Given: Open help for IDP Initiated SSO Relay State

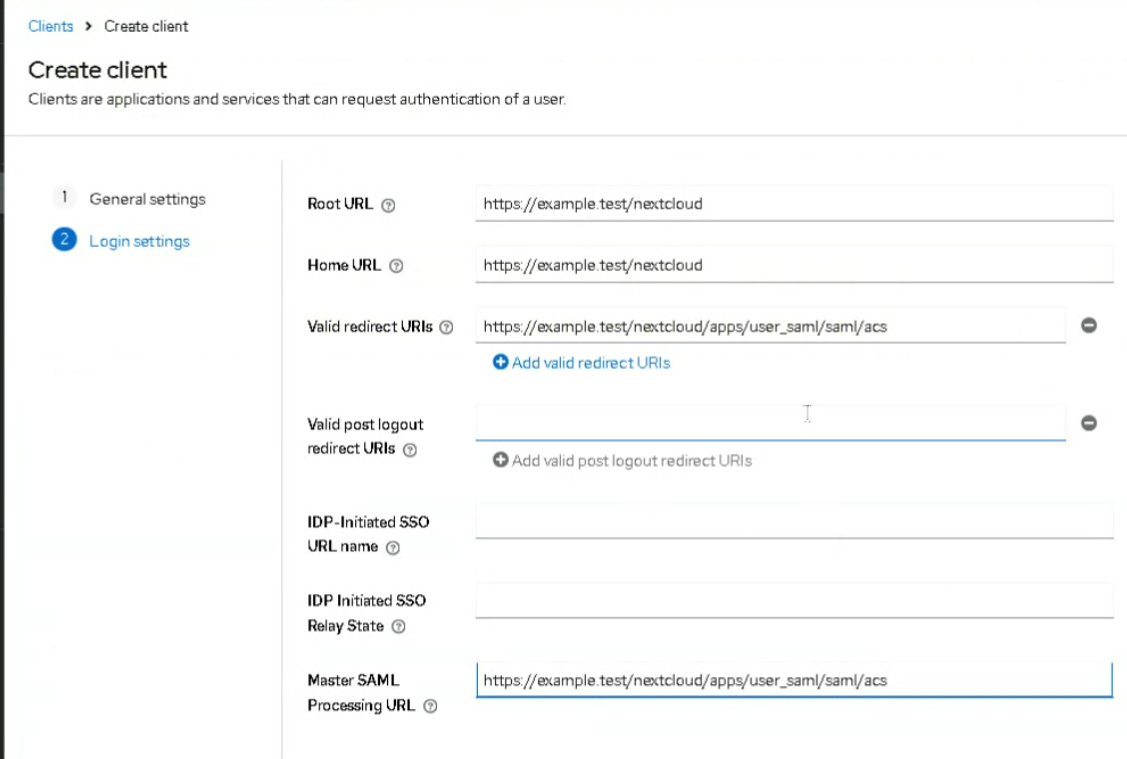Looking at the screenshot, I should (x=398, y=627).
